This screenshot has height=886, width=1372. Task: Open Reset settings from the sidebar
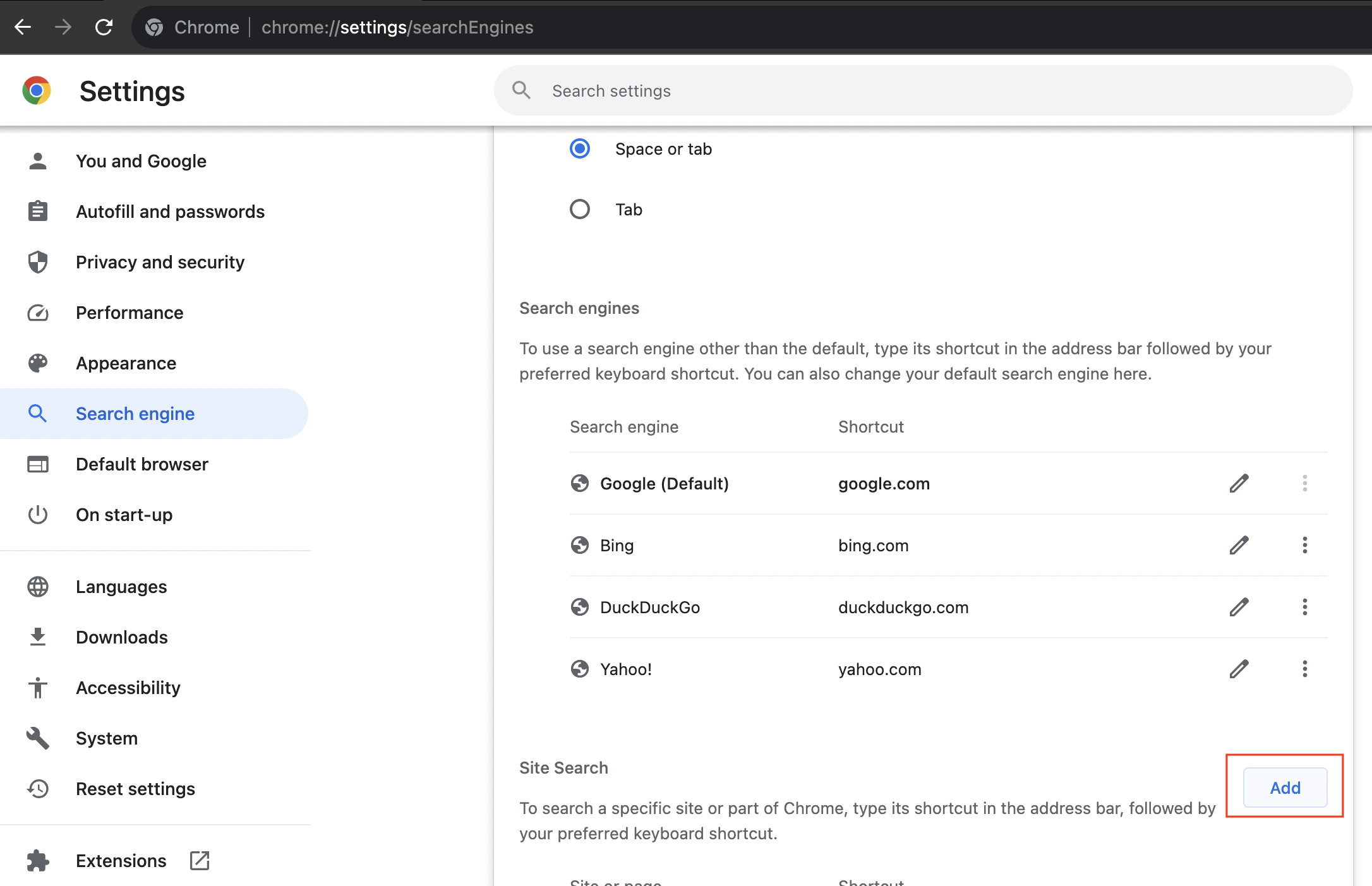135,789
